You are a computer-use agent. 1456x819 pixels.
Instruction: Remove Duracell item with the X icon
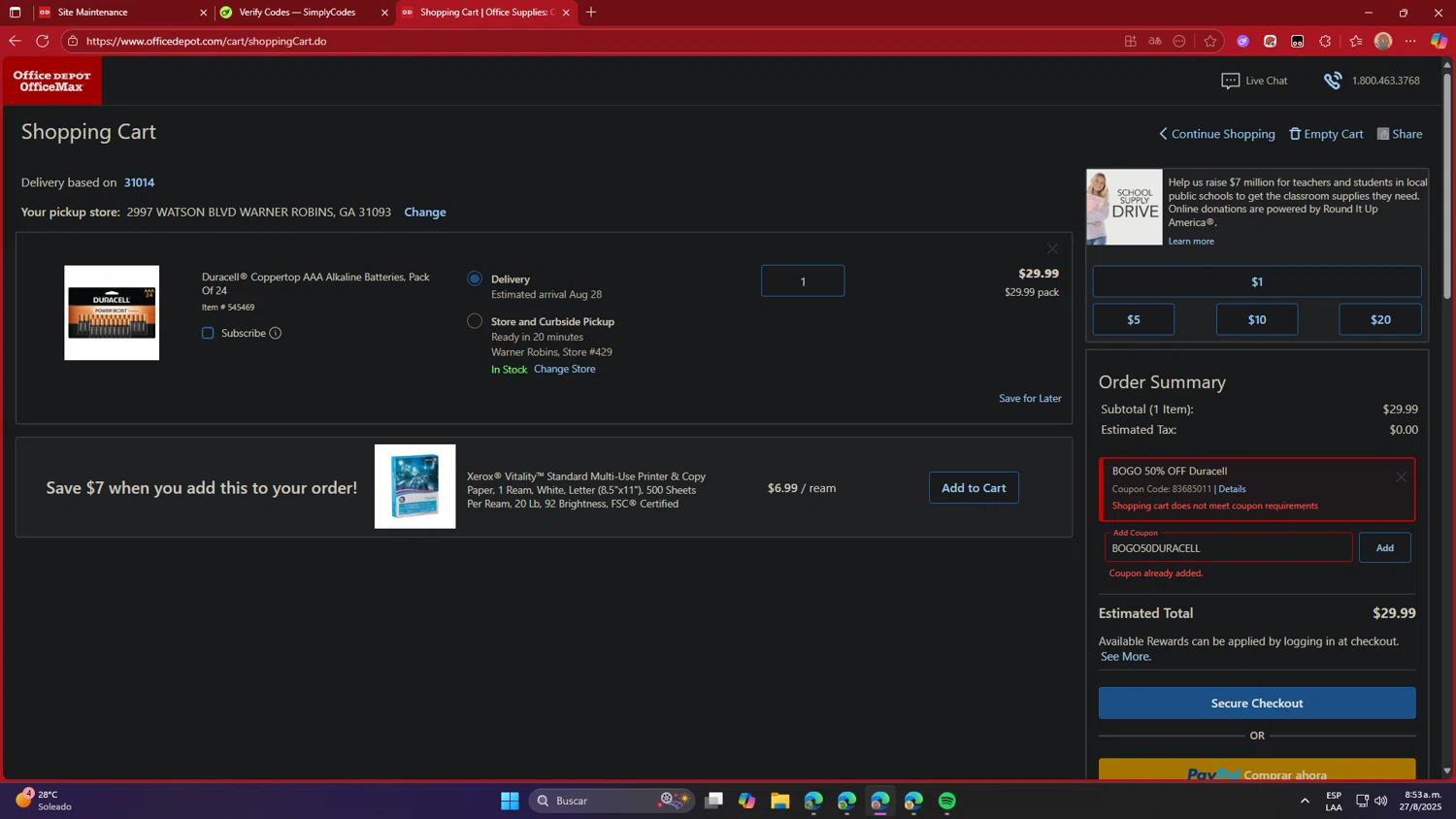click(x=1052, y=249)
